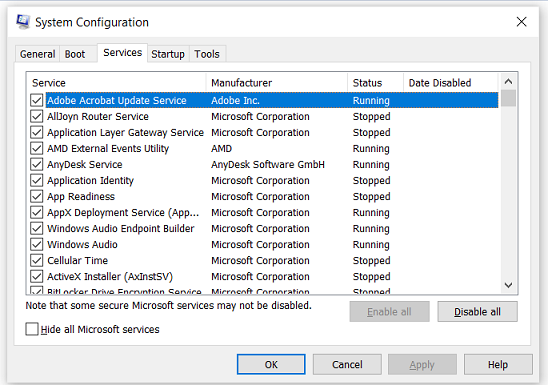Click the OK button

tap(271, 364)
